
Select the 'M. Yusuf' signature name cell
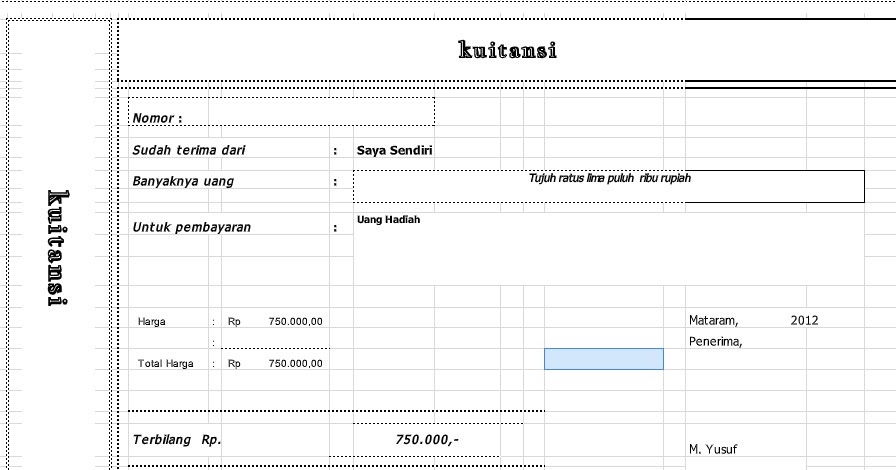pos(713,449)
